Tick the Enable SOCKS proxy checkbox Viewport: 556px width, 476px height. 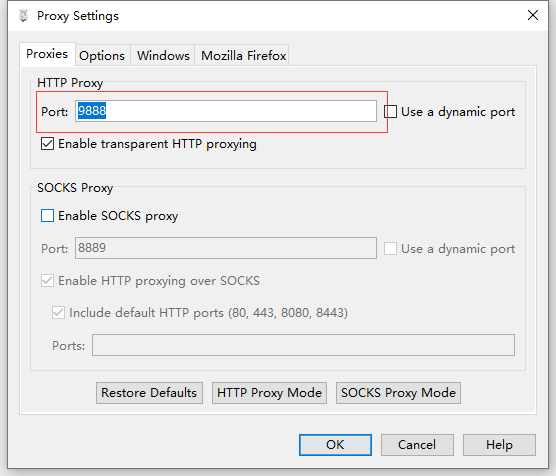48,216
